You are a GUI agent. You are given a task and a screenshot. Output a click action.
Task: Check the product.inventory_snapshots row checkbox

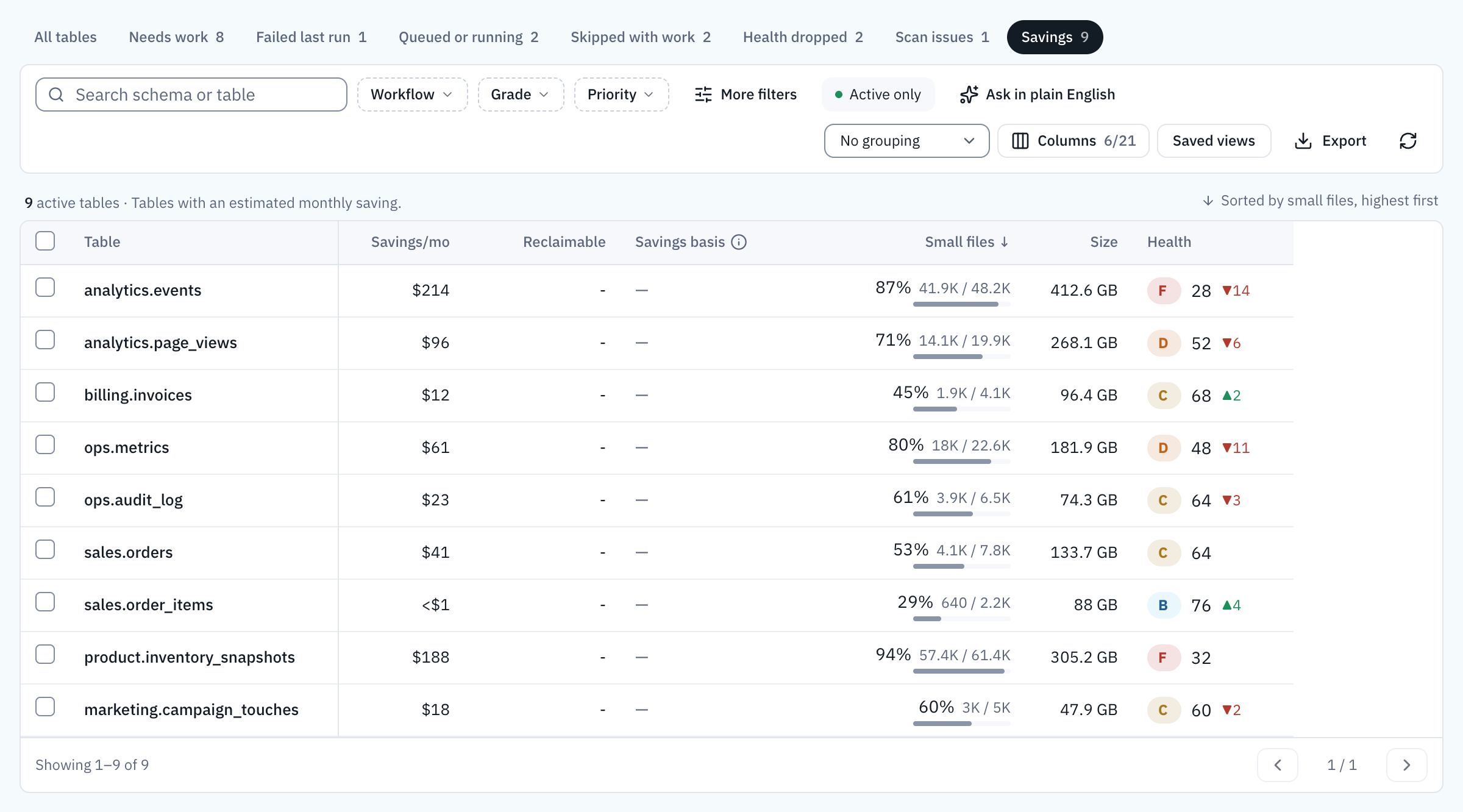[x=45, y=655]
